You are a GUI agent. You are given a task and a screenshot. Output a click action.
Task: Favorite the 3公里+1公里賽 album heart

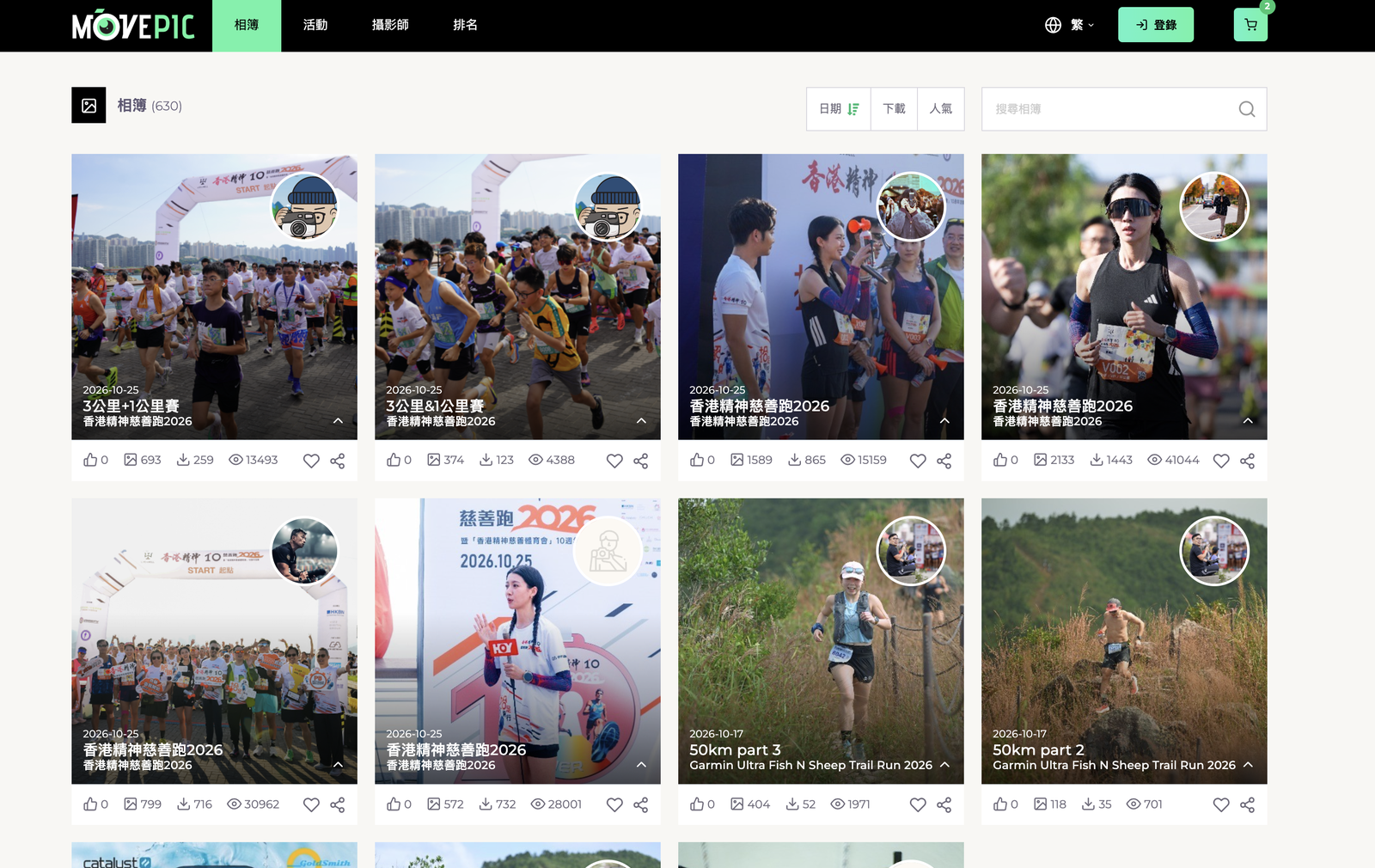(311, 461)
